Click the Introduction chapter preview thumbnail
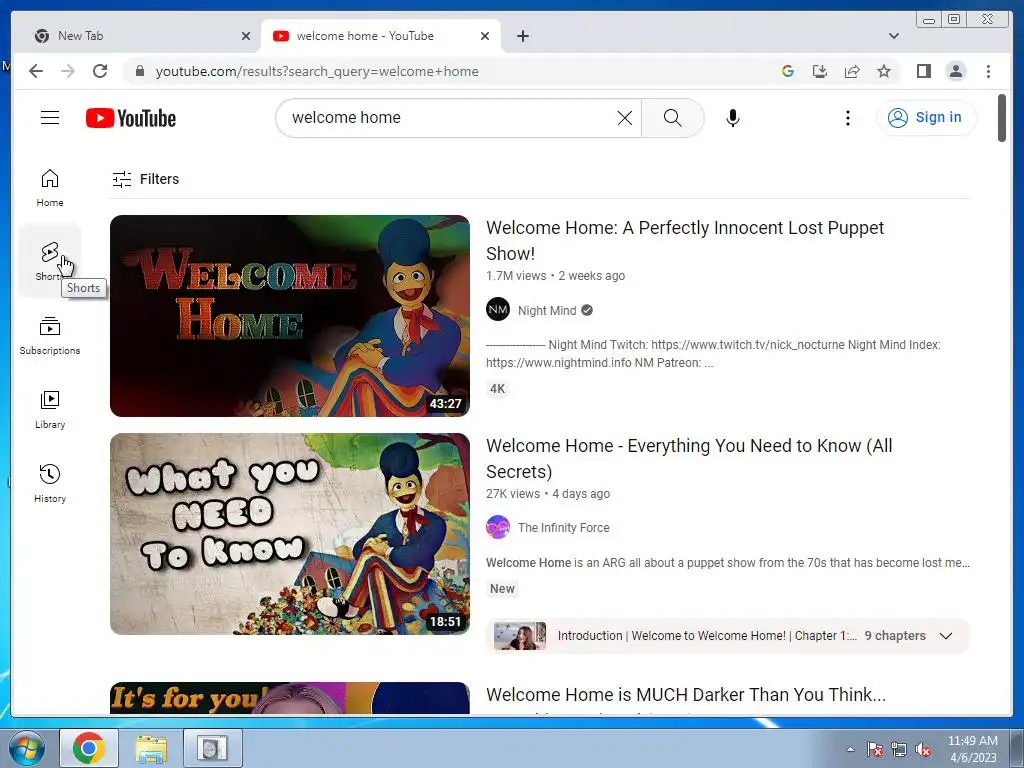The image size is (1024, 768). [x=520, y=636]
